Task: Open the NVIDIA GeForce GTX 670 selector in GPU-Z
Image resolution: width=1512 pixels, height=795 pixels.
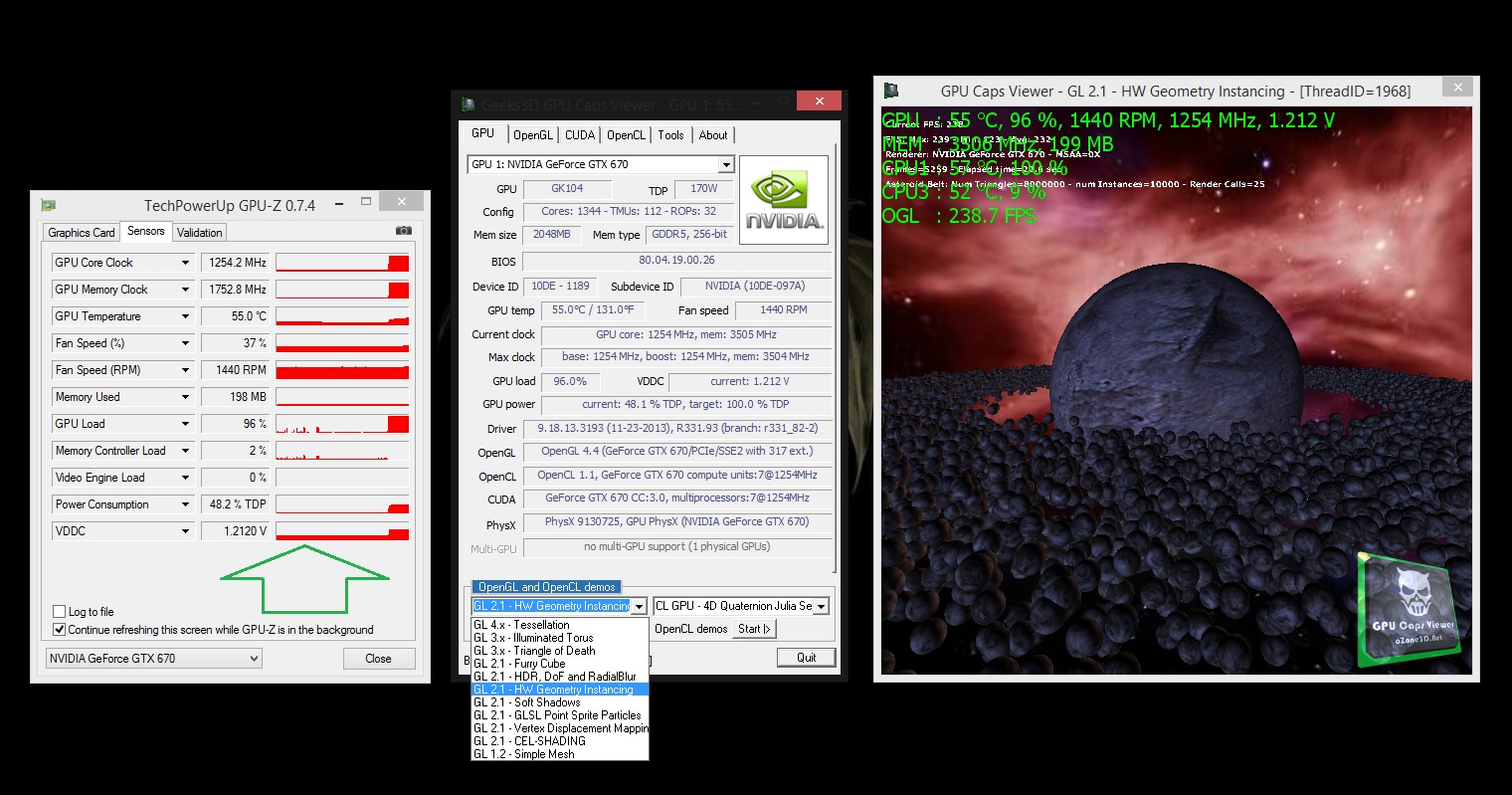Action: (154, 659)
